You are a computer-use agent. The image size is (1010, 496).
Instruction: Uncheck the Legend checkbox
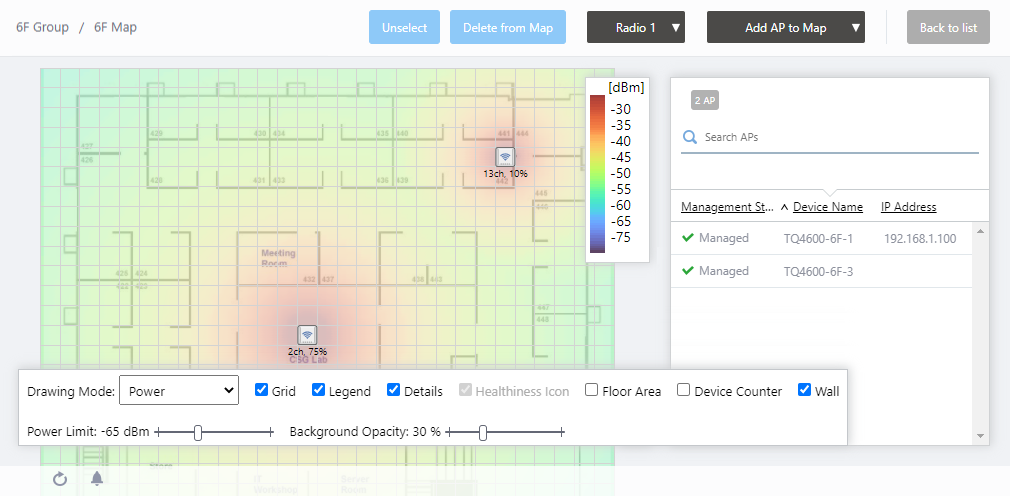point(318,390)
